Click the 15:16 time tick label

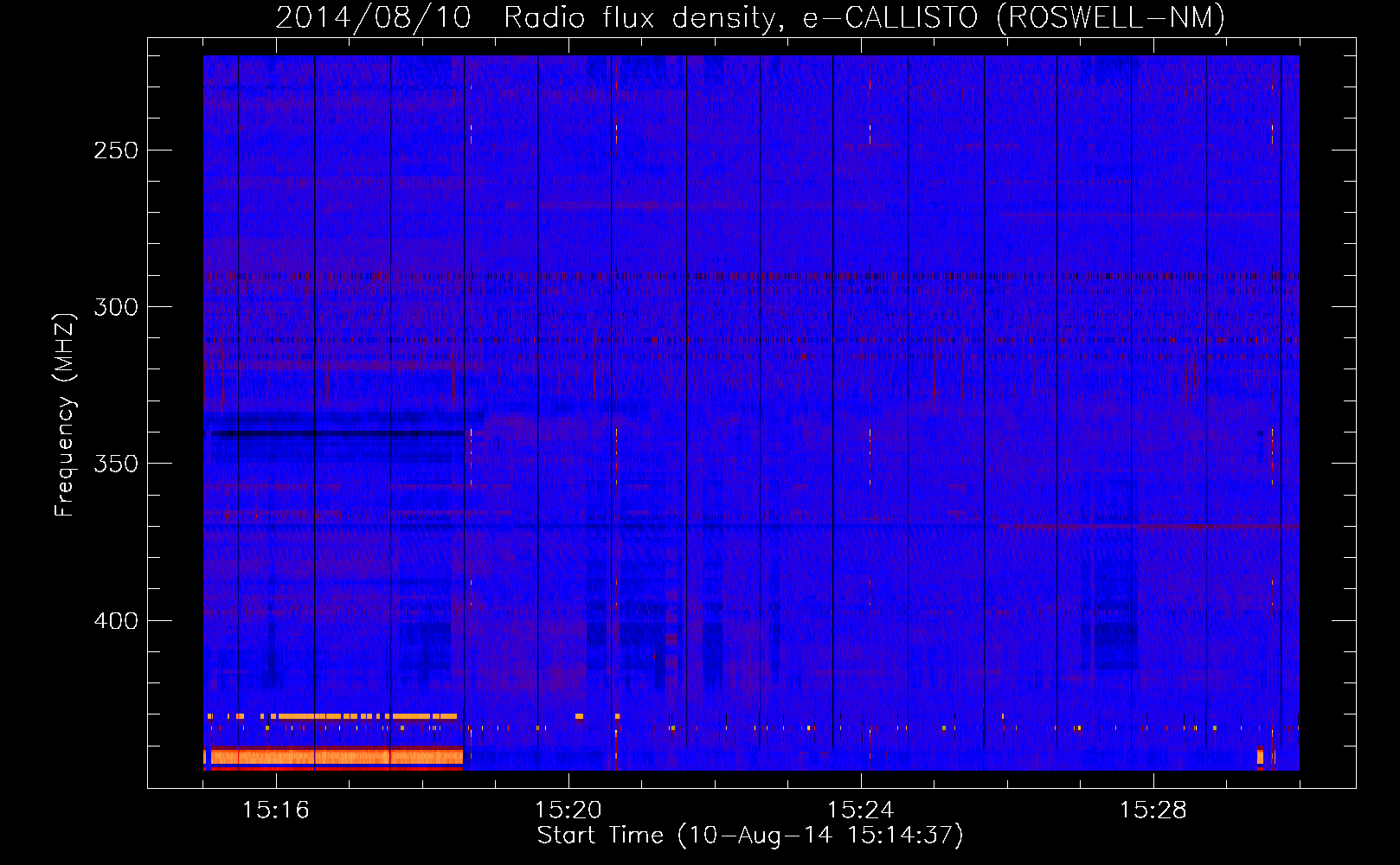[x=276, y=811]
